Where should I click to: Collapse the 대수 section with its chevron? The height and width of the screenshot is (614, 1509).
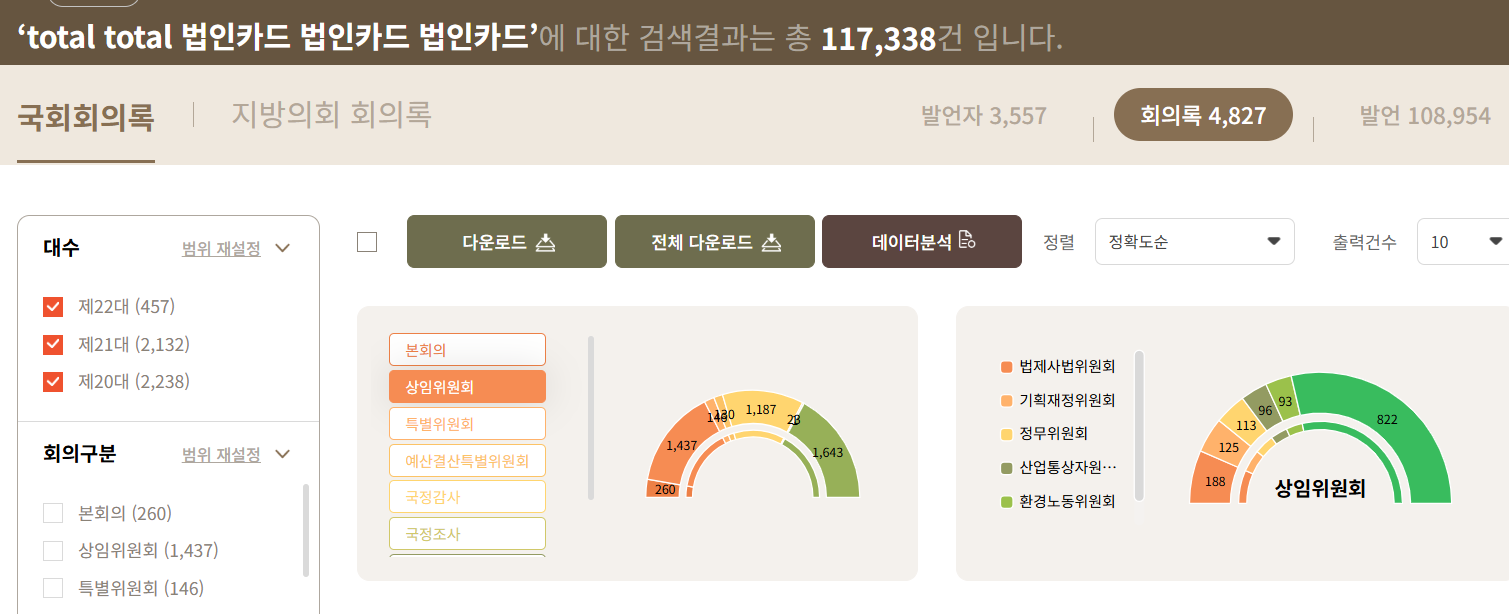[282, 248]
